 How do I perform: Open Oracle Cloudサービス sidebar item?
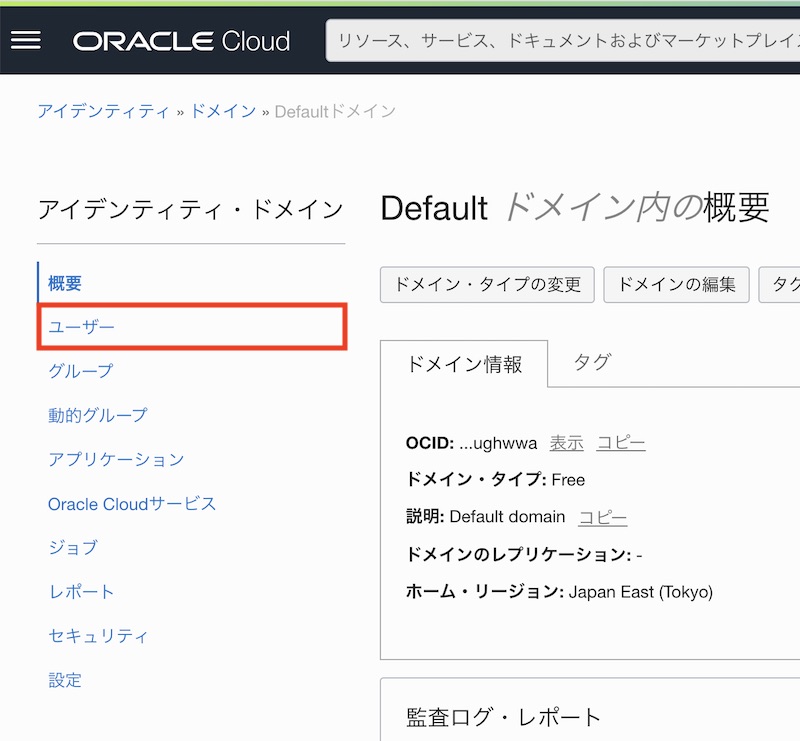(x=132, y=503)
